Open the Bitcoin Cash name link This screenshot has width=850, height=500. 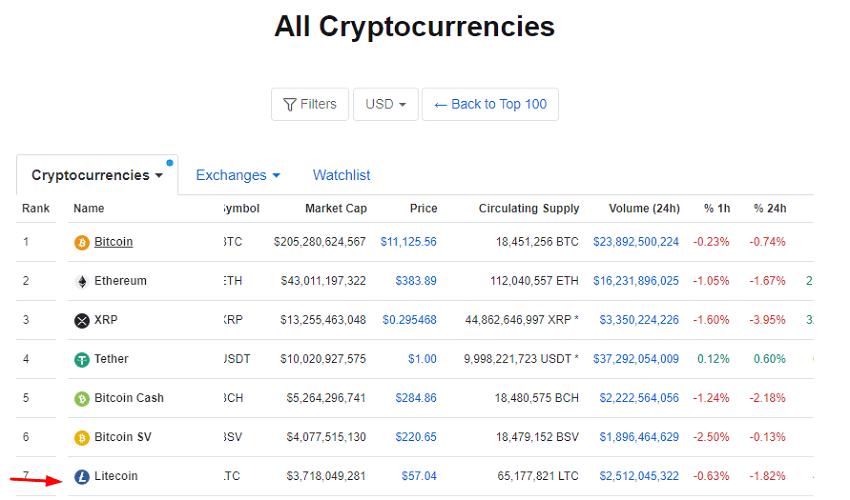(129, 398)
